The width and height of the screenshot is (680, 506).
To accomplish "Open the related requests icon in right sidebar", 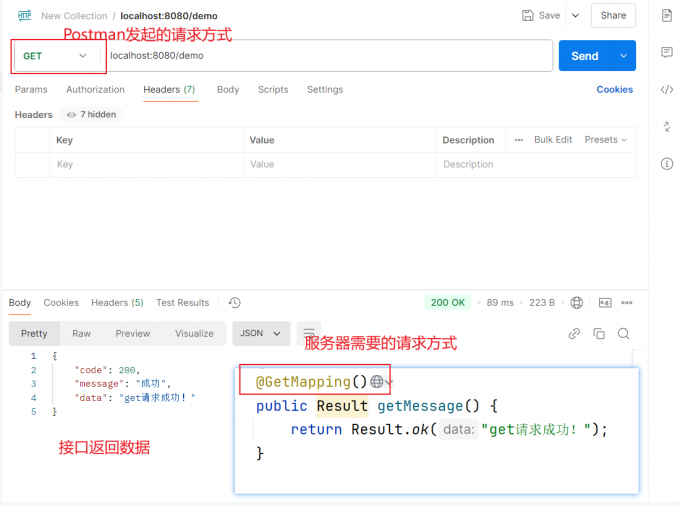I will 667,127.
